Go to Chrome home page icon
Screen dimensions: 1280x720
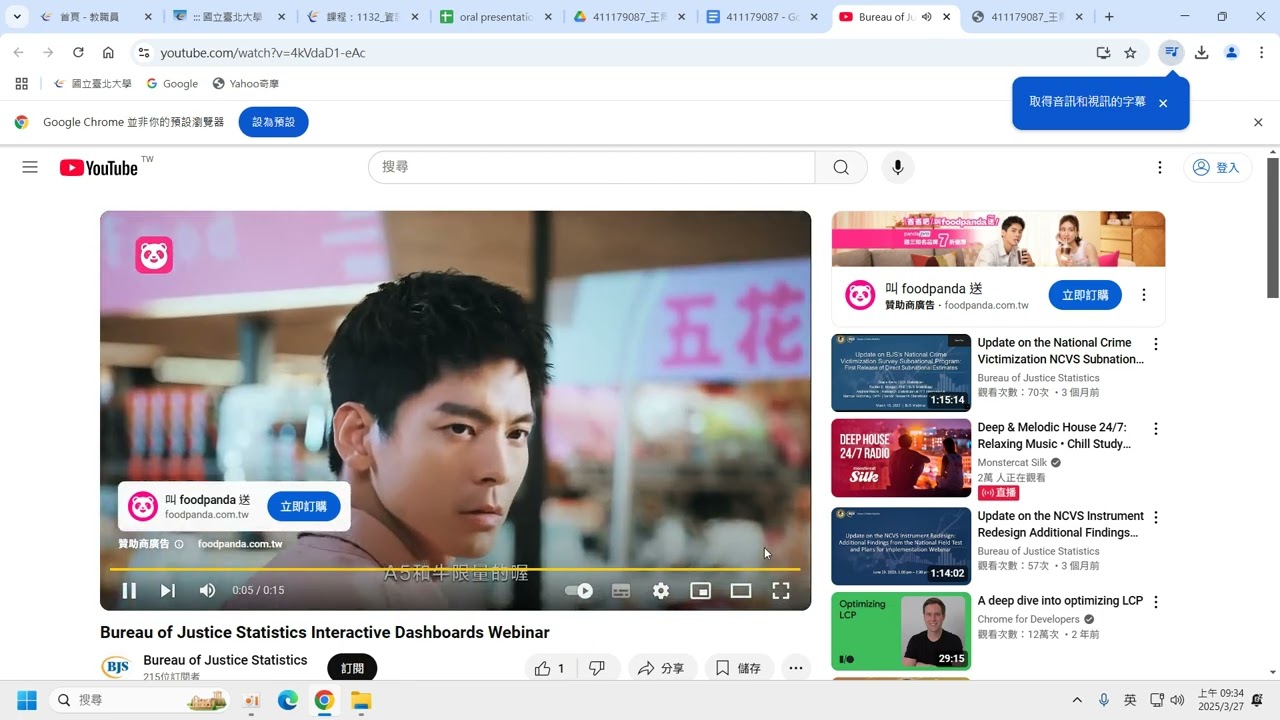point(108,53)
